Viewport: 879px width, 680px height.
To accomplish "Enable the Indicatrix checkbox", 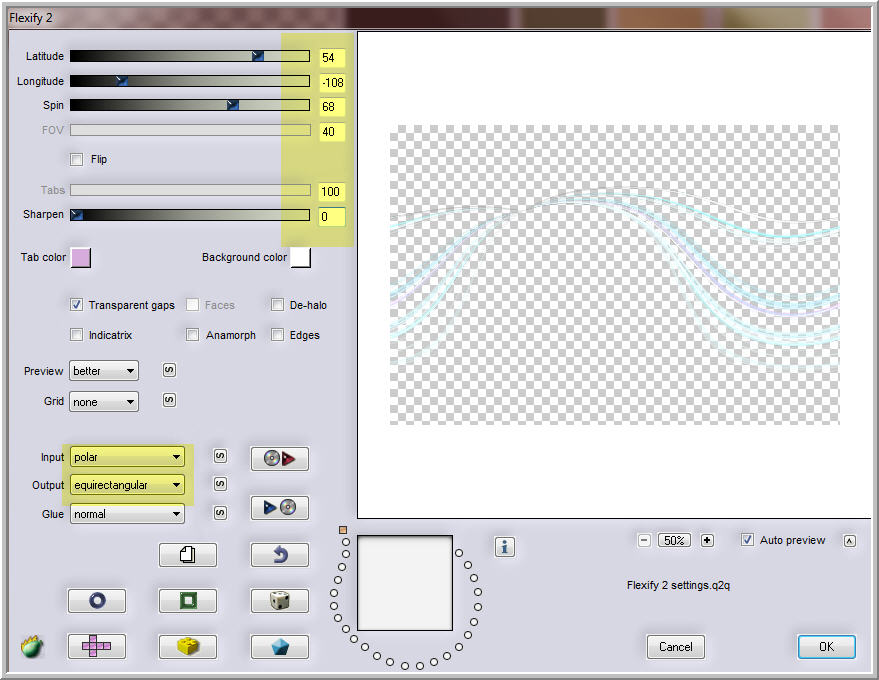I will (76, 335).
